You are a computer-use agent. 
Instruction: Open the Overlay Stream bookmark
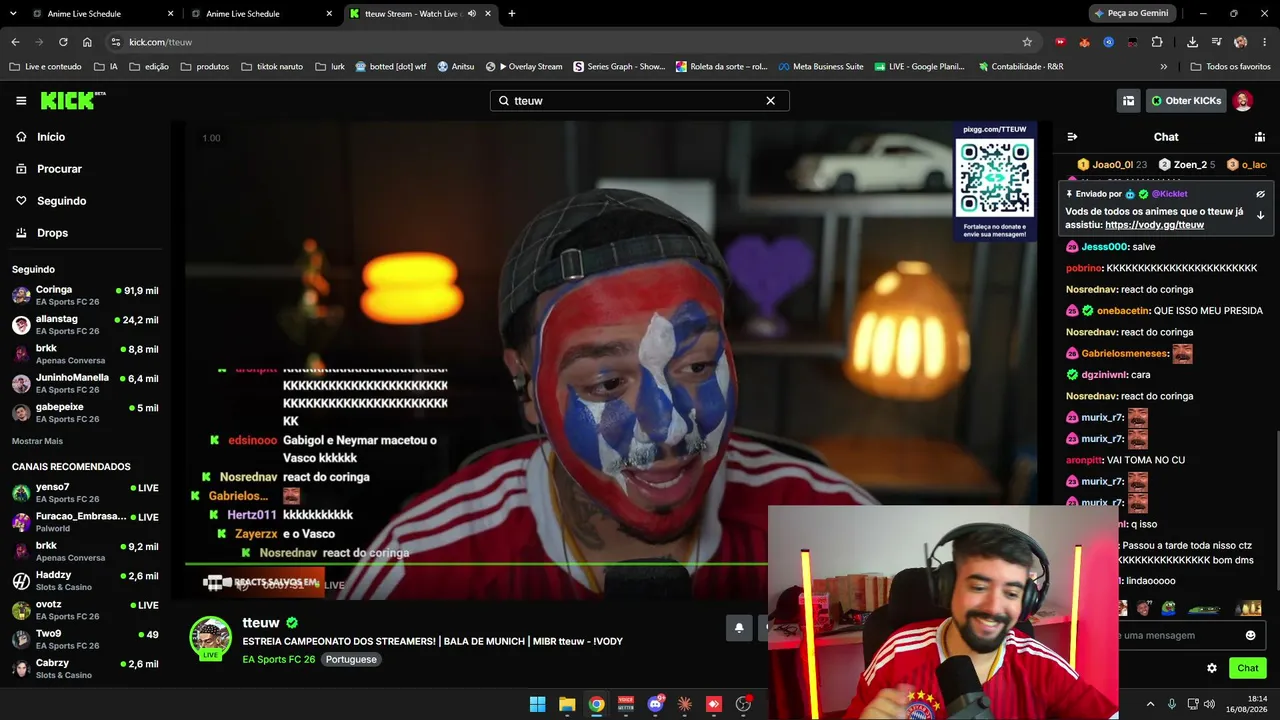524,67
